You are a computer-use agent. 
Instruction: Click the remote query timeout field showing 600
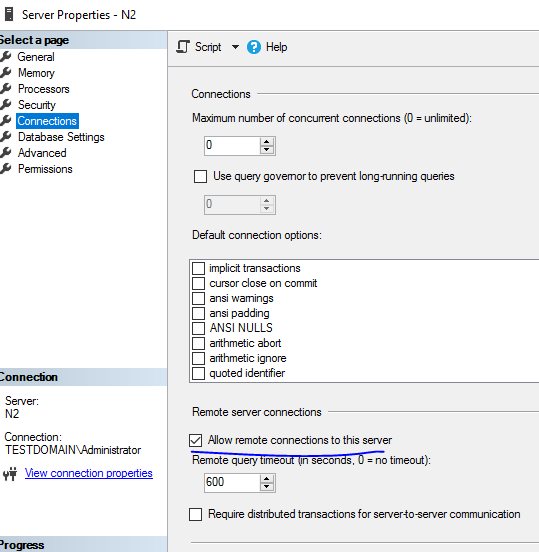click(232, 483)
